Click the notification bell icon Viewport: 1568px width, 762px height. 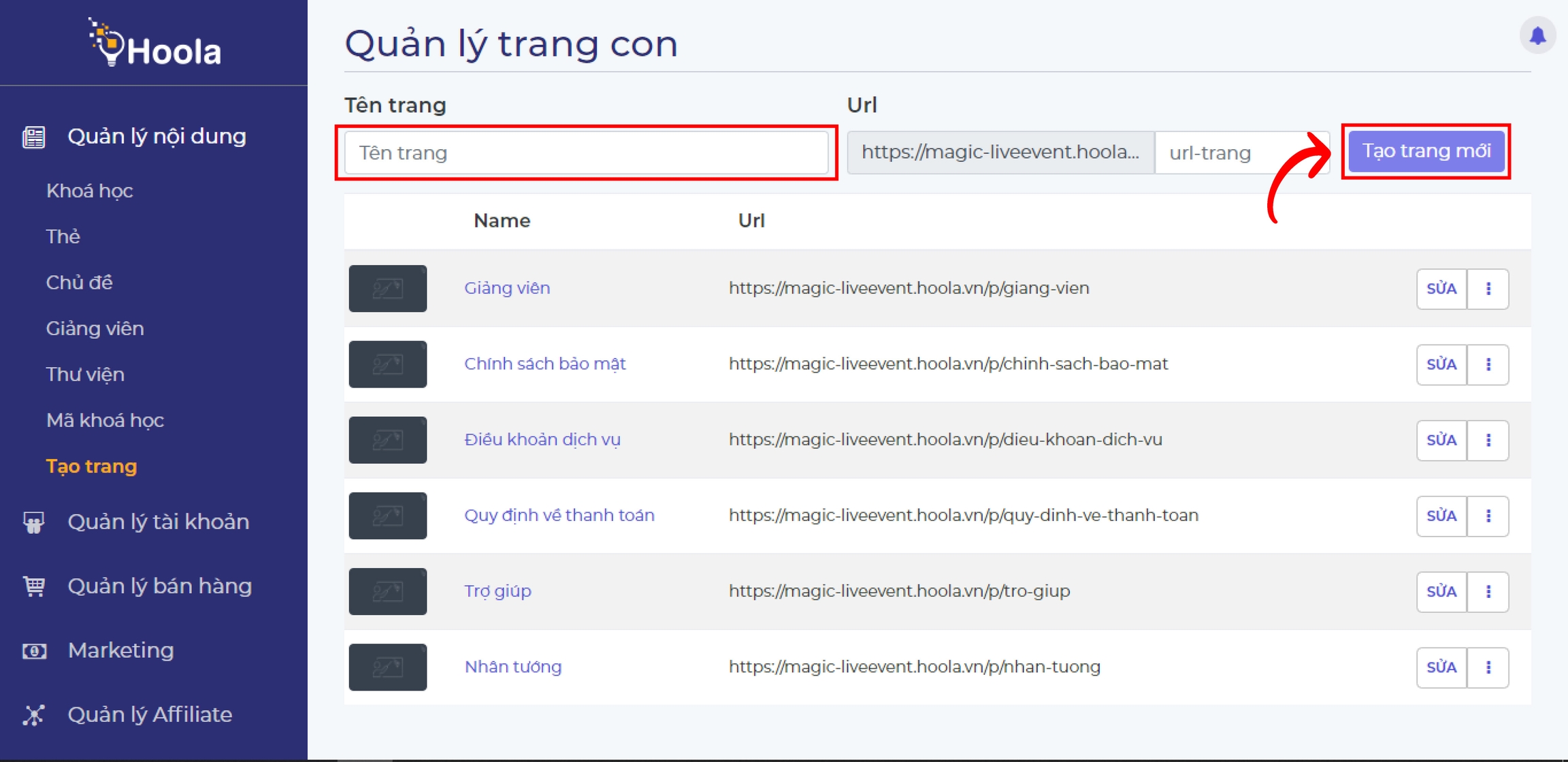click(x=1537, y=35)
